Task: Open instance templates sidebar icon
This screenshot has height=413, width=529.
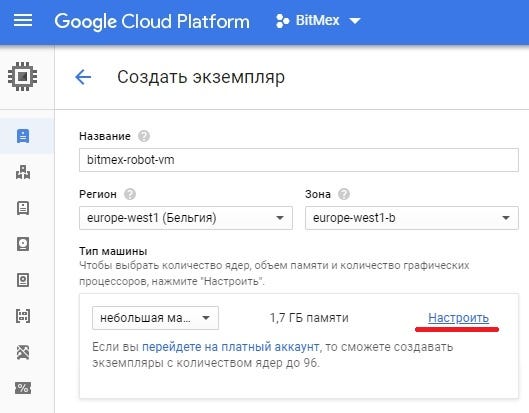Action: coord(23,208)
